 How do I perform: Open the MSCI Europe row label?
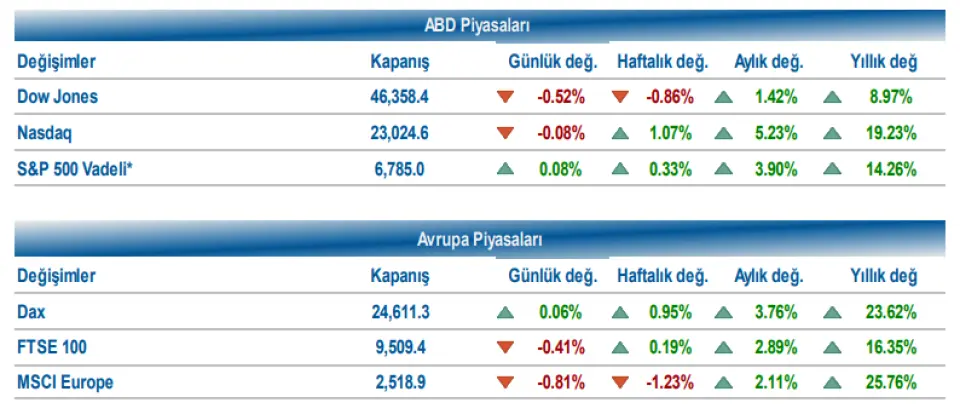click(x=65, y=382)
